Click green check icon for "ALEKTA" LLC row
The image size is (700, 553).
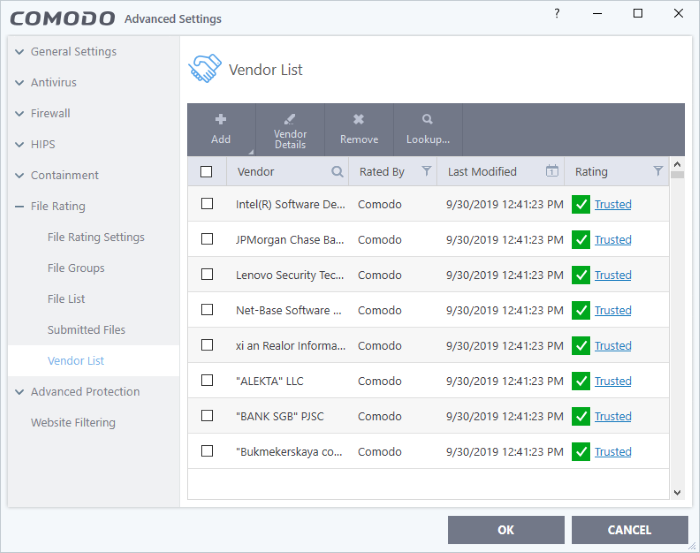581,381
